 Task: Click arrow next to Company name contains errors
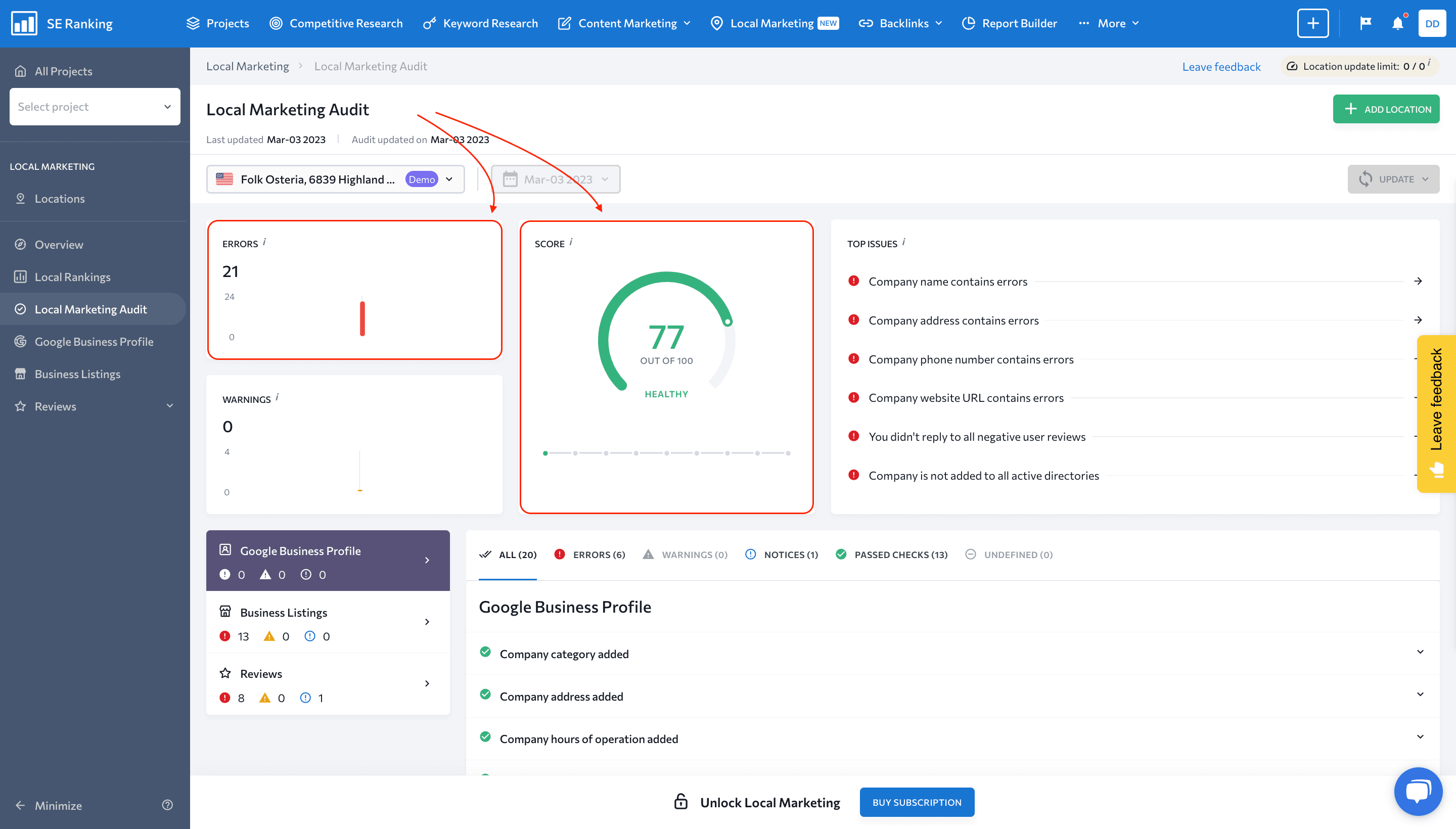click(x=1418, y=281)
